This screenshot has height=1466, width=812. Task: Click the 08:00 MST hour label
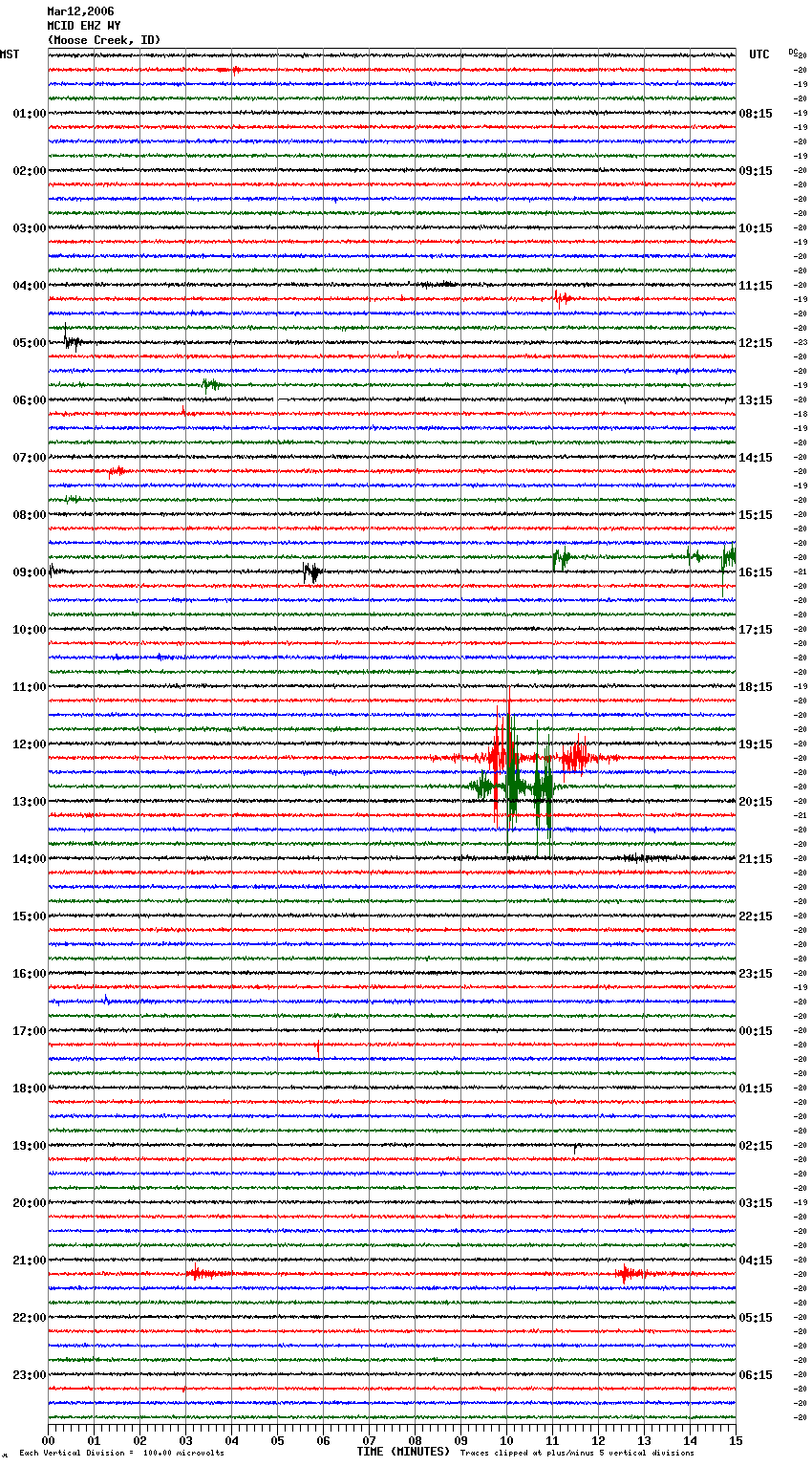(x=30, y=515)
